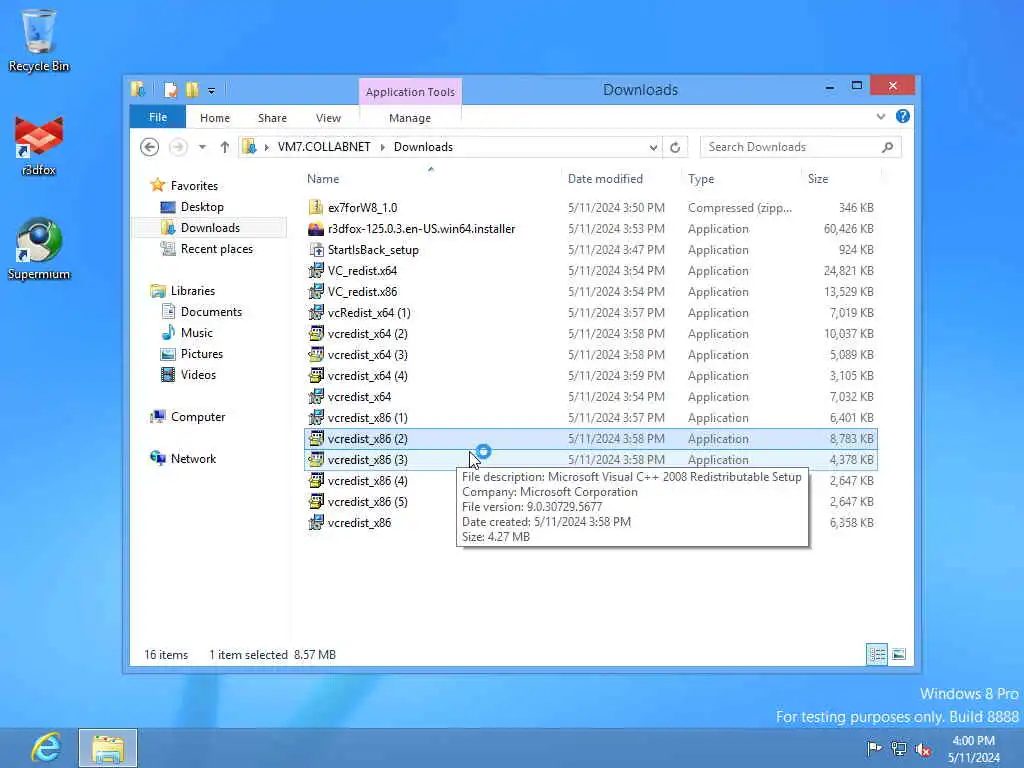Open the Videos library

[198, 374]
